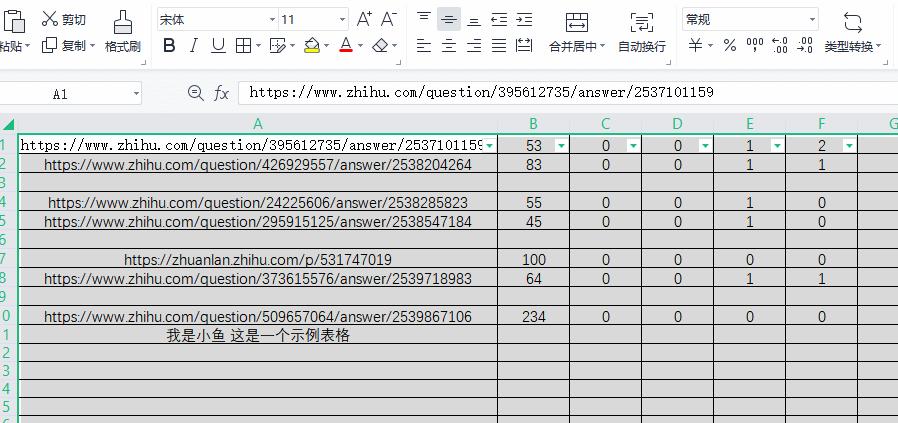Viewport: 898px width, 423px height.
Task: Expand Merge and Center (合并居中) dropdown arrow
Action: click(602, 46)
